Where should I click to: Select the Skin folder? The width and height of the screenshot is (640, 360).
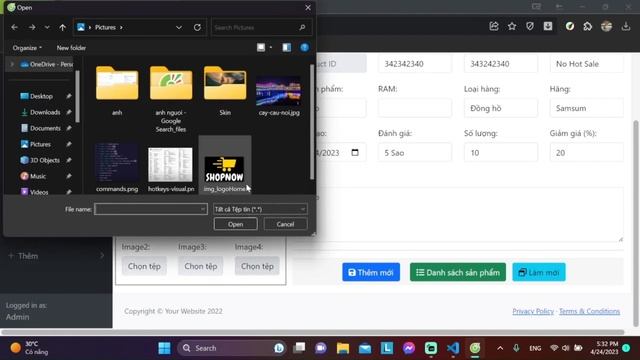click(x=225, y=91)
